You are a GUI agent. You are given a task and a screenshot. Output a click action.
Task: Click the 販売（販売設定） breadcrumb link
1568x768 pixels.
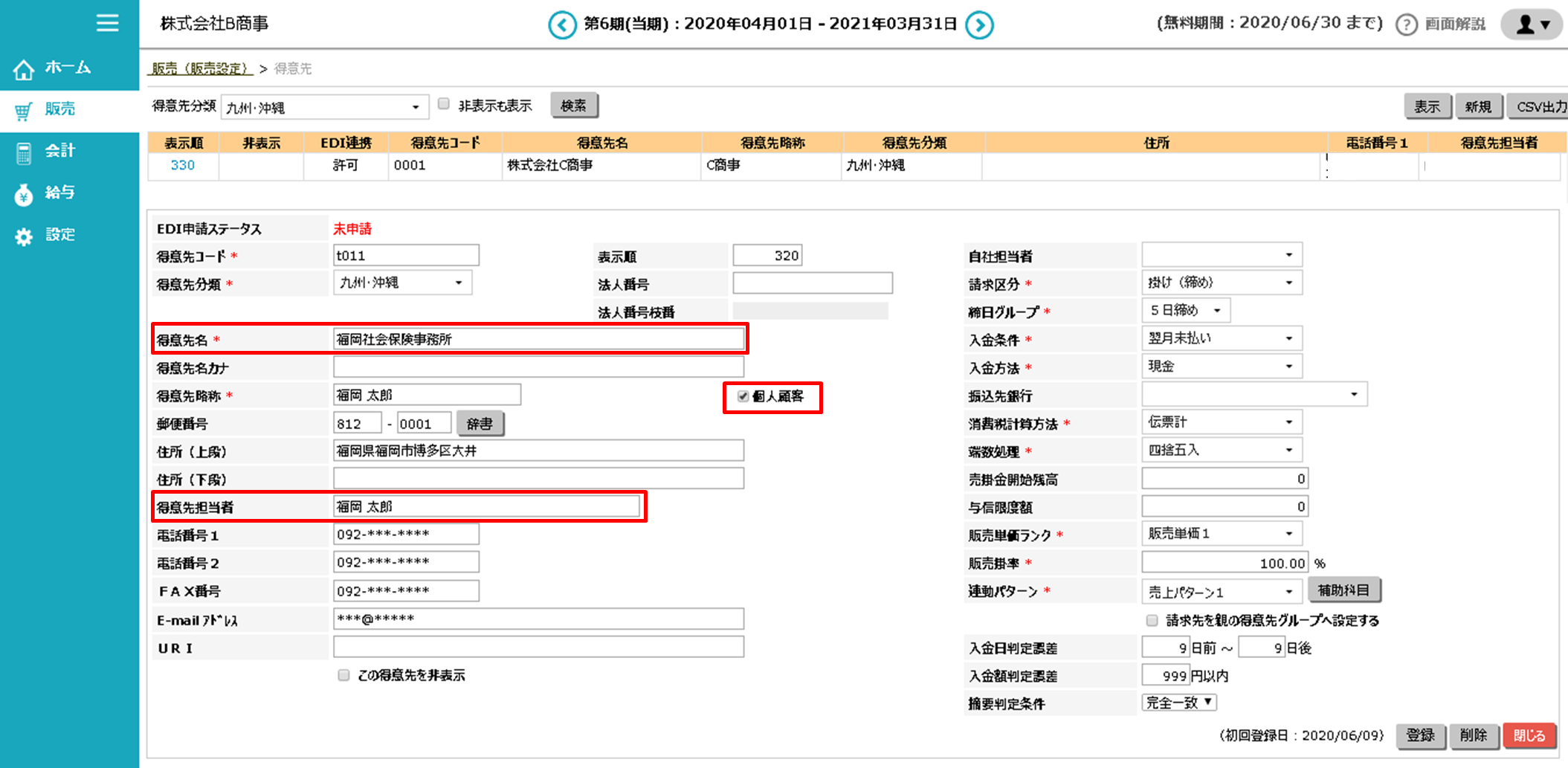[x=201, y=68]
